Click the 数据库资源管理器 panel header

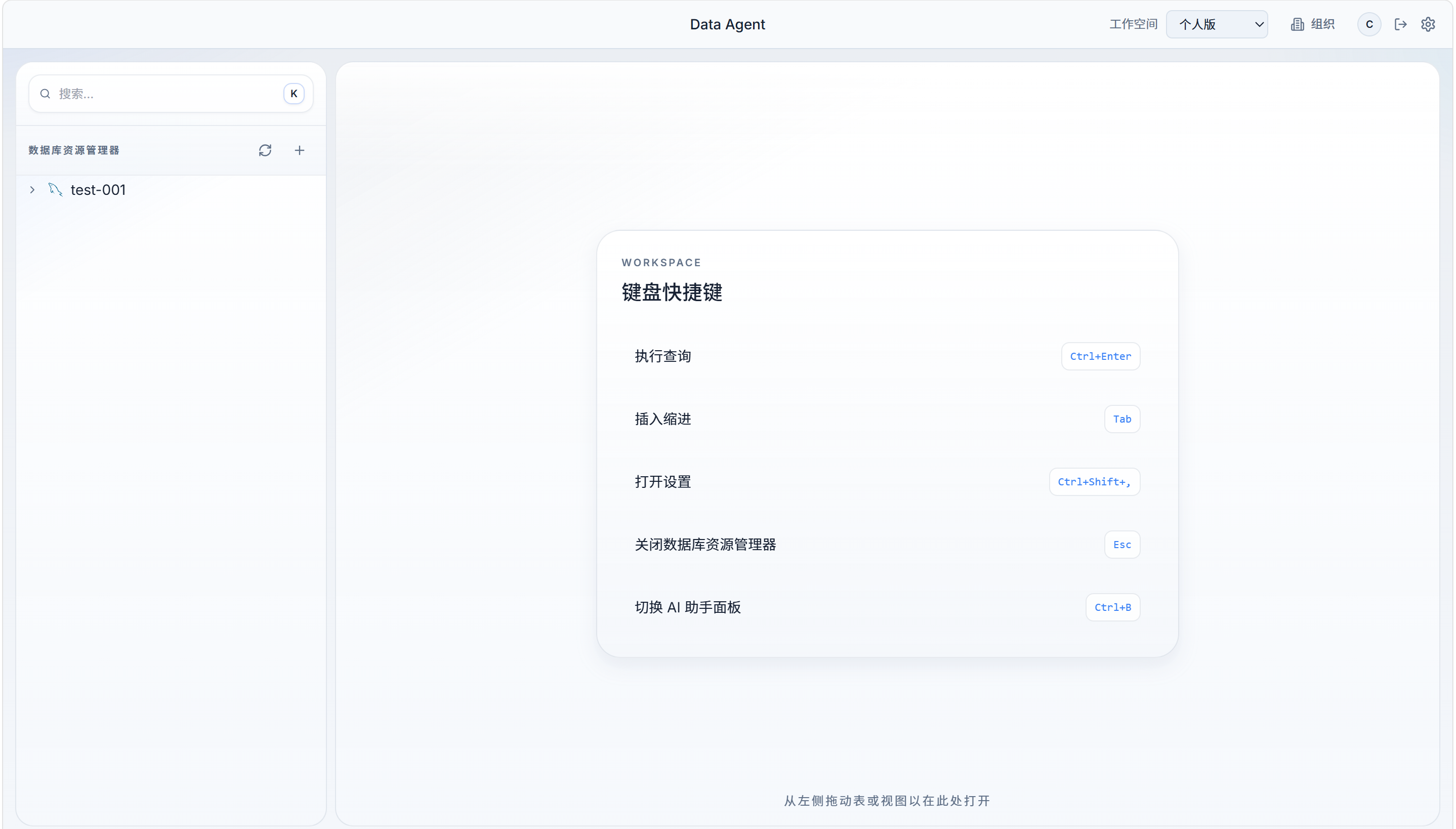pos(74,150)
